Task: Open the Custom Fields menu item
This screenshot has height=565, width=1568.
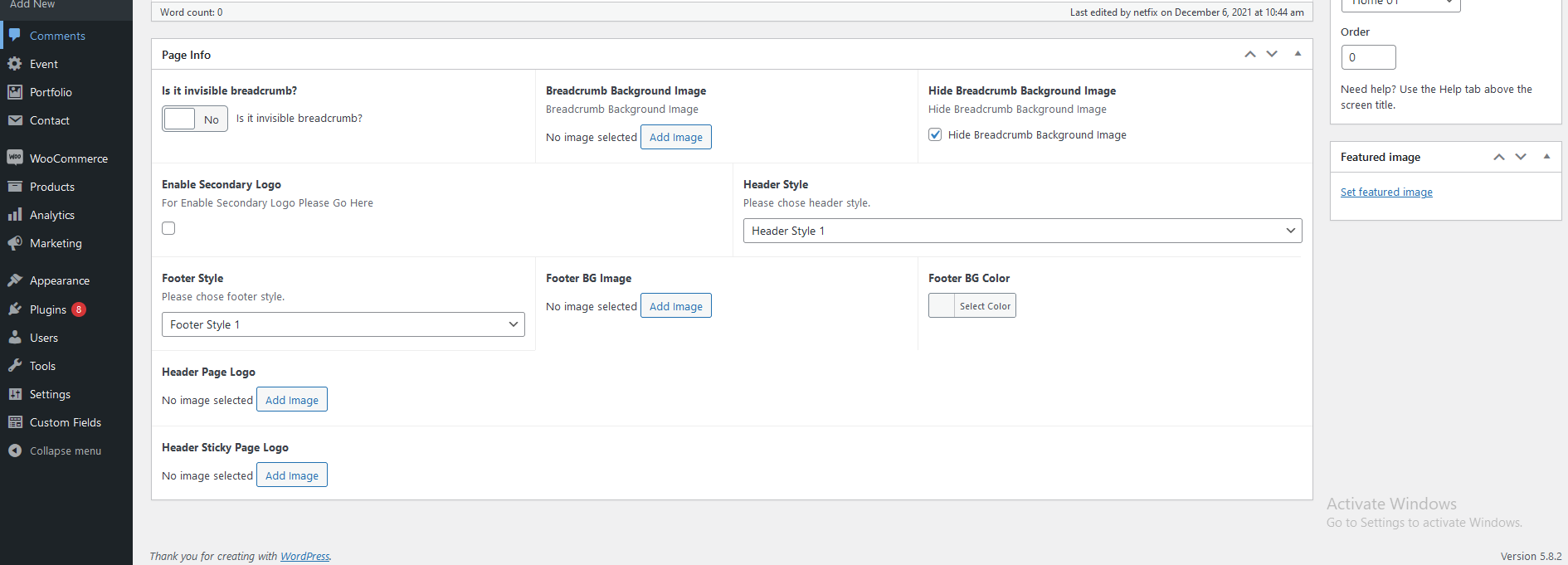Action: (65, 422)
